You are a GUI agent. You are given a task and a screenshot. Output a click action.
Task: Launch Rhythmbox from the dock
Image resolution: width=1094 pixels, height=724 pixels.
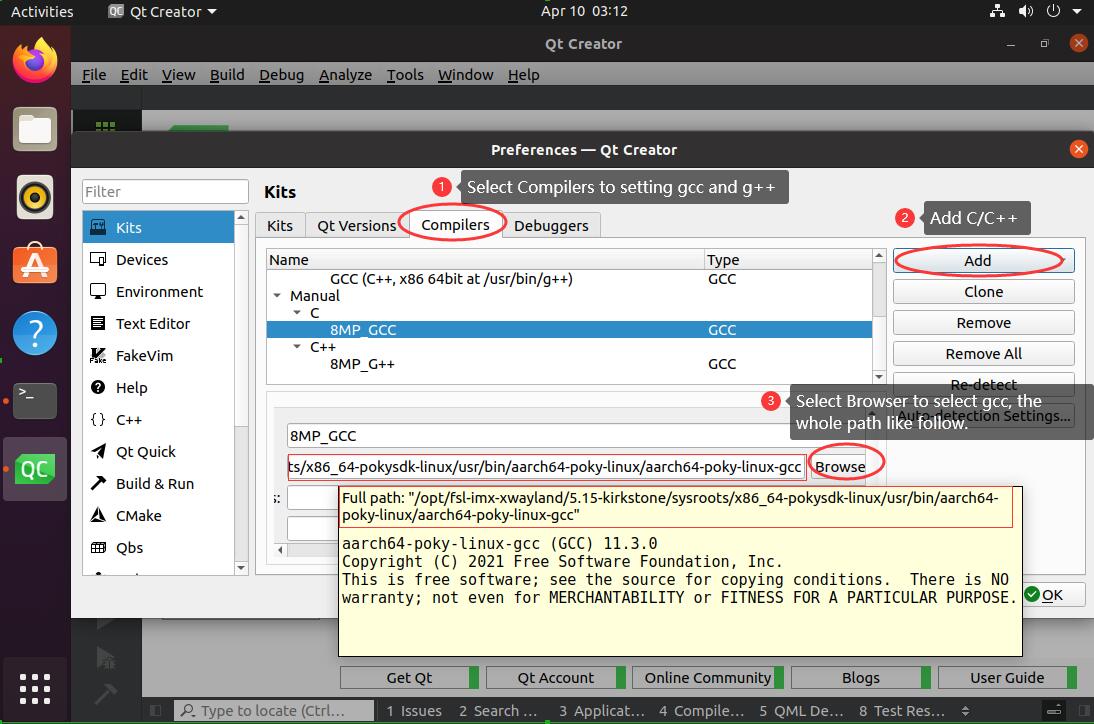[35, 197]
